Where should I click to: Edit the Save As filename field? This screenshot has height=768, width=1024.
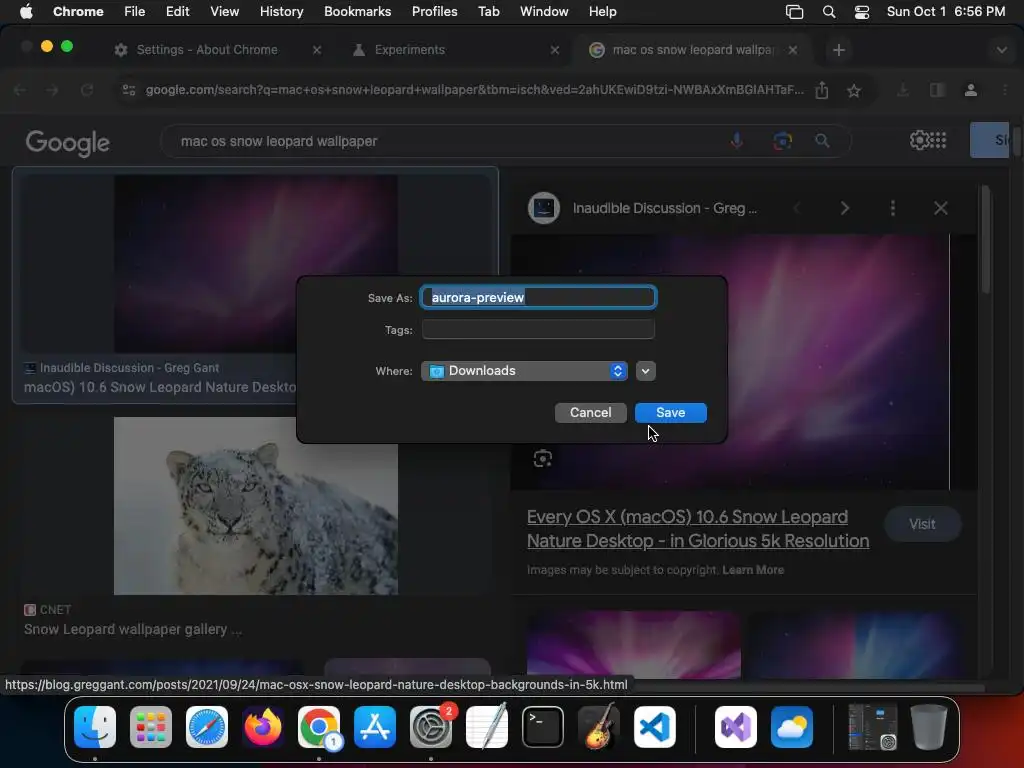tap(538, 297)
